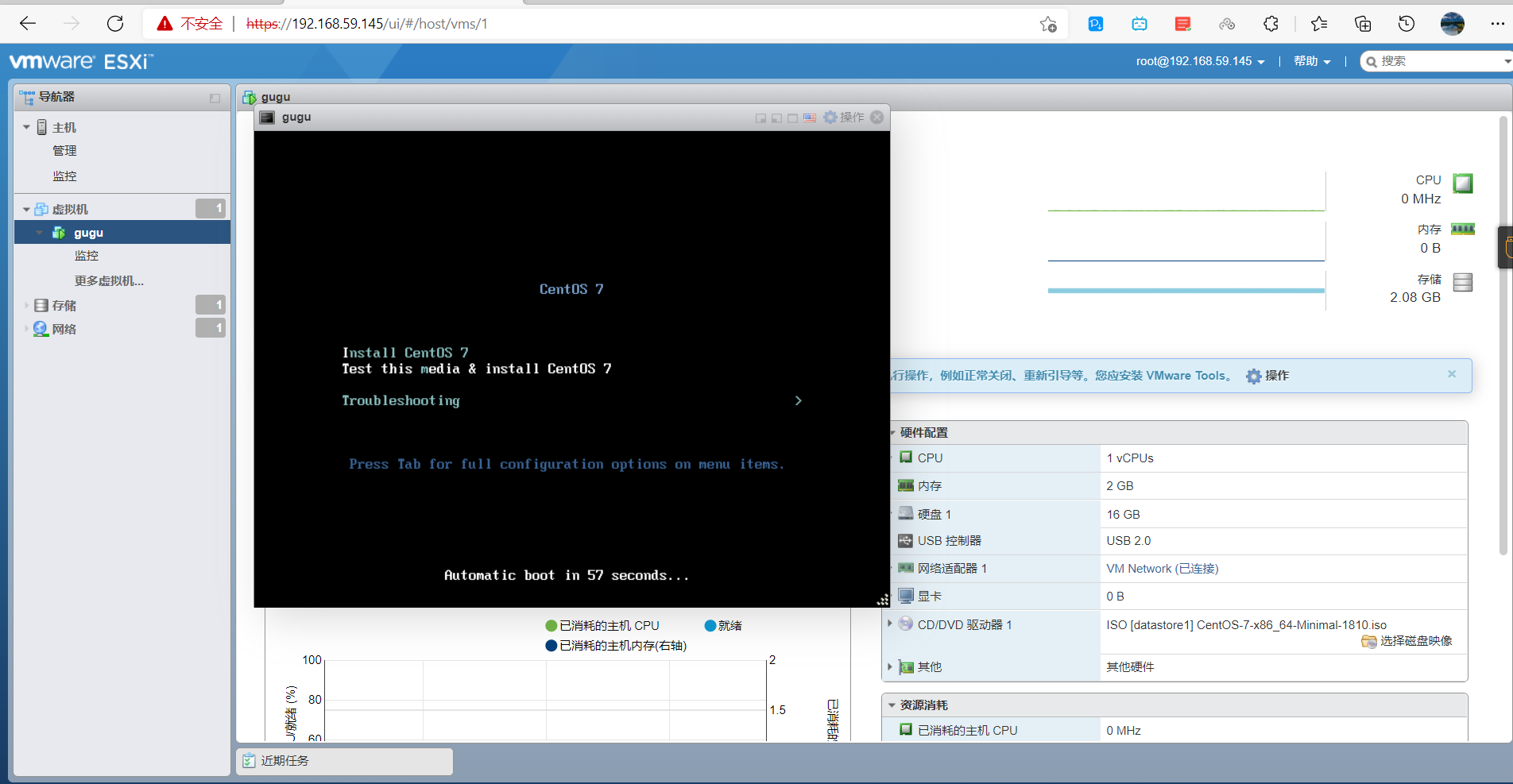
Task: Open the bilibili TV-face extension
Action: 1140,24
